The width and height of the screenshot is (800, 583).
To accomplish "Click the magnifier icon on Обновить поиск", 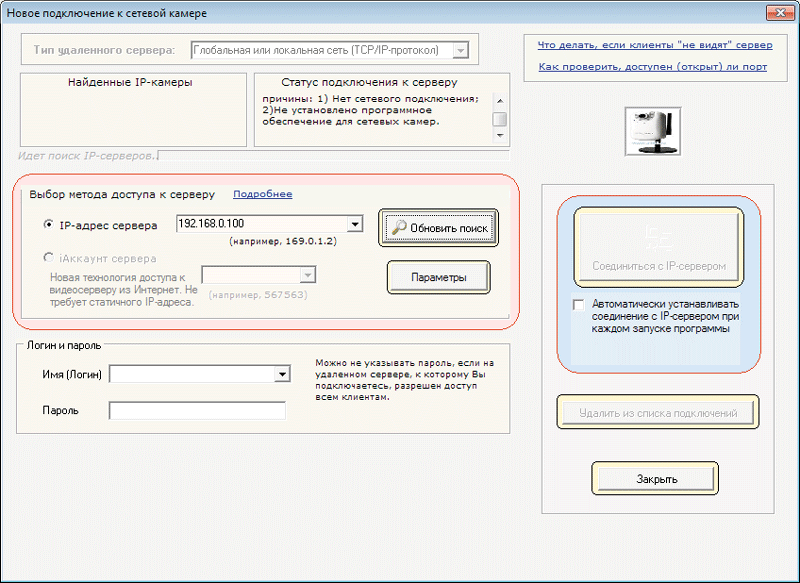I will (x=399, y=227).
